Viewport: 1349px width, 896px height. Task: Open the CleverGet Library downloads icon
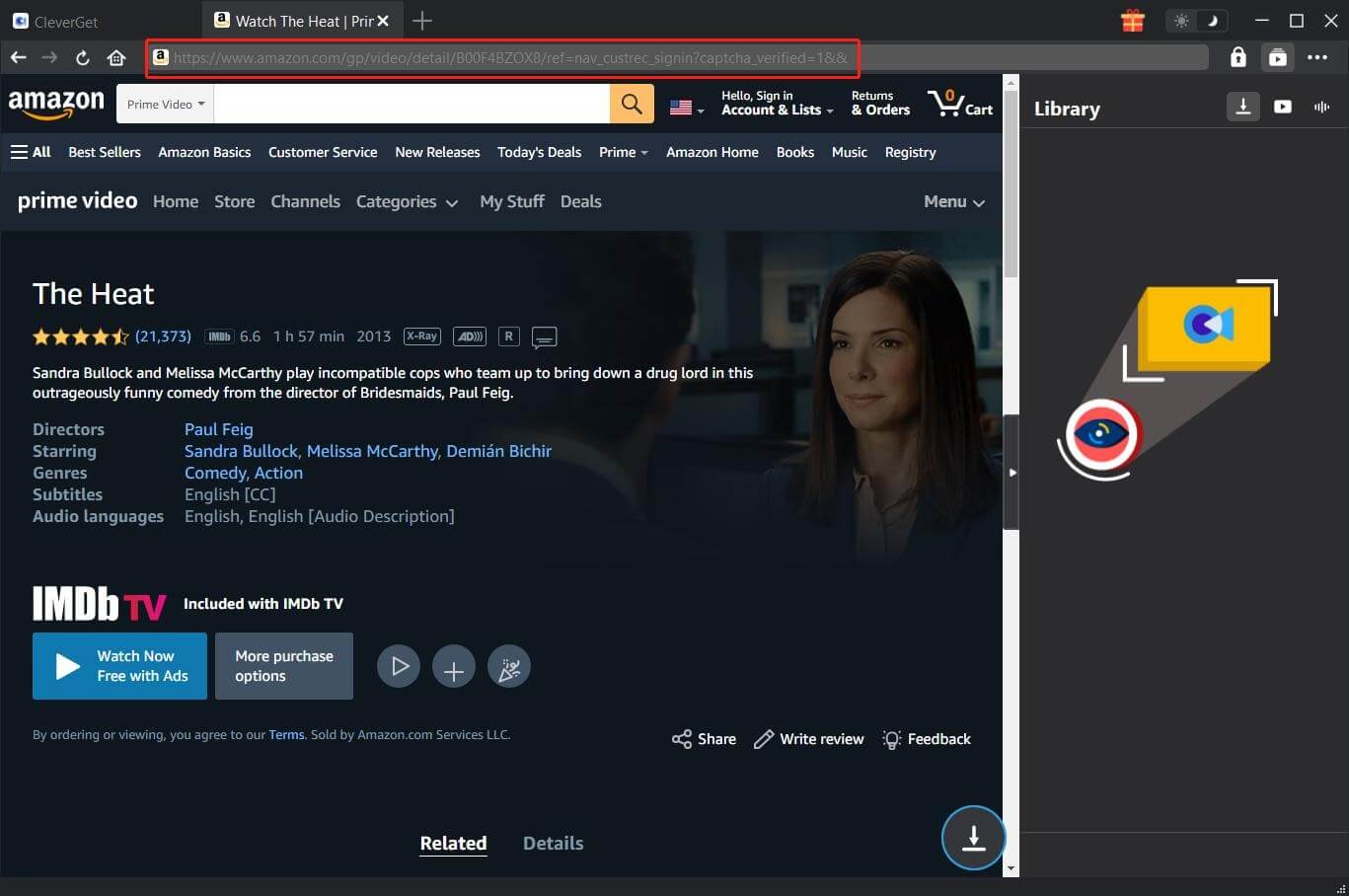[x=1242, y=107]
